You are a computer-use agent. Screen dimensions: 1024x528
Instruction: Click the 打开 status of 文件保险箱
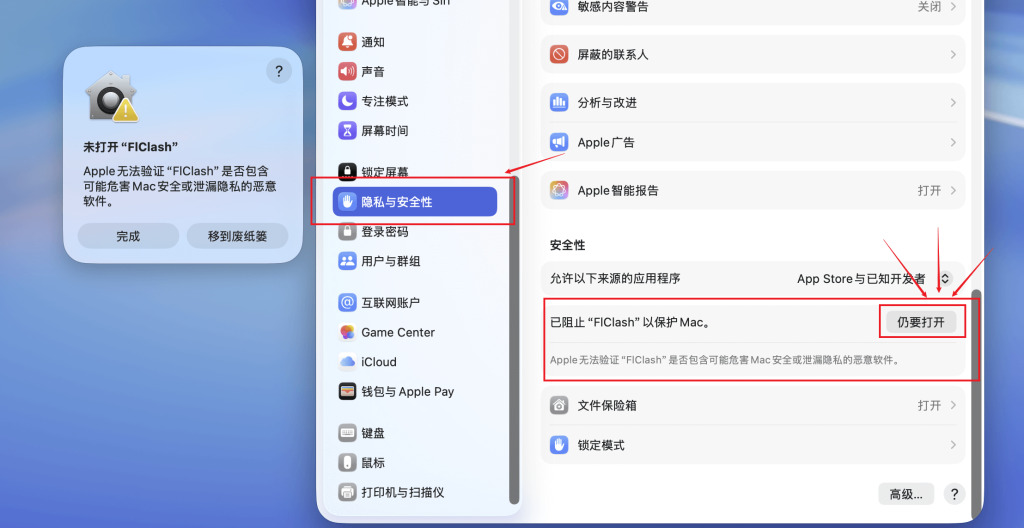[929, 405]
